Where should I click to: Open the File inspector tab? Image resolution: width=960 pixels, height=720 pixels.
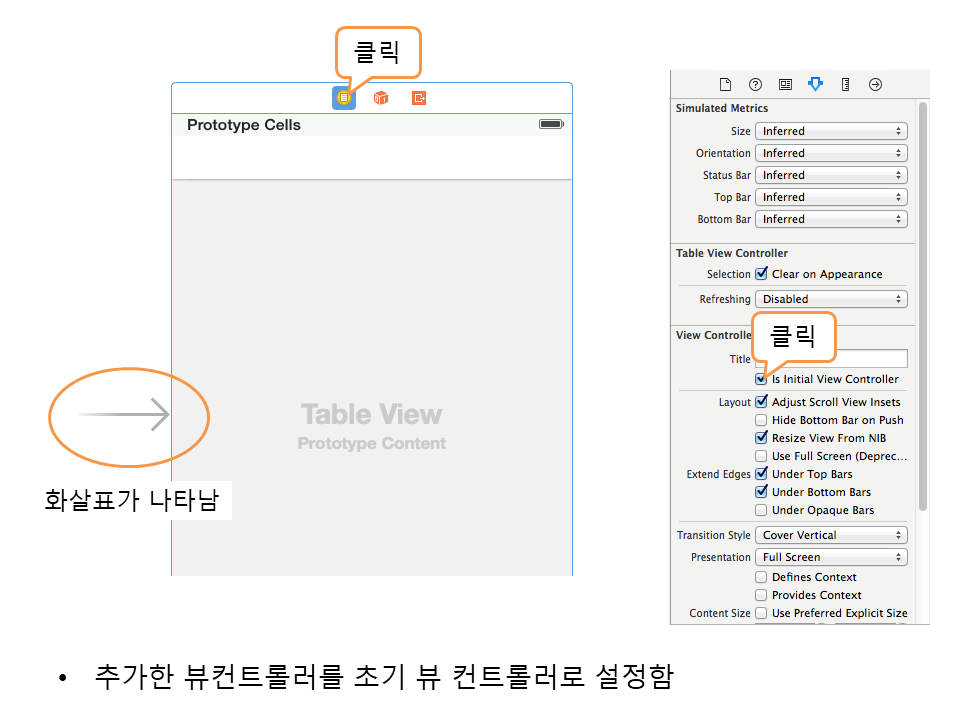coord(726,85)
